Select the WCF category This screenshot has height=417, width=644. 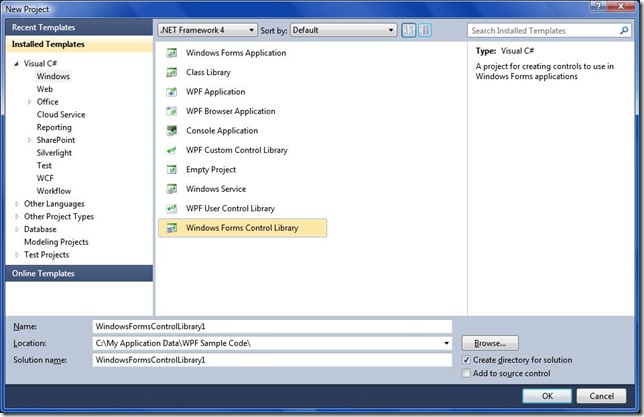pos(45,178)
